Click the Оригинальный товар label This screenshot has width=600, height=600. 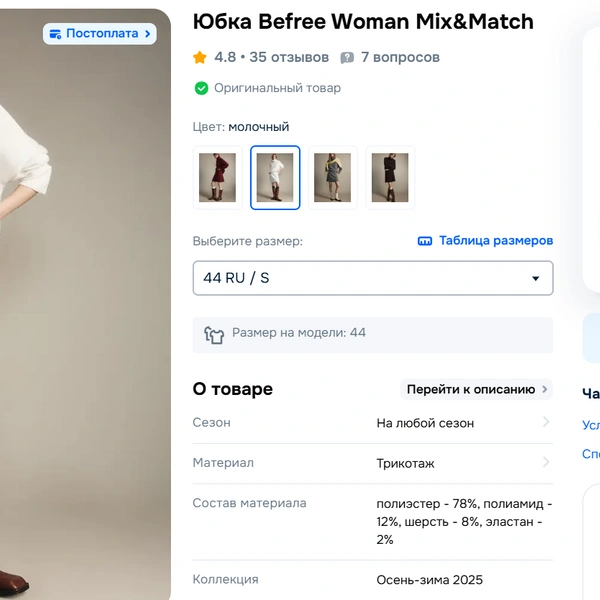tap(277, 88)
